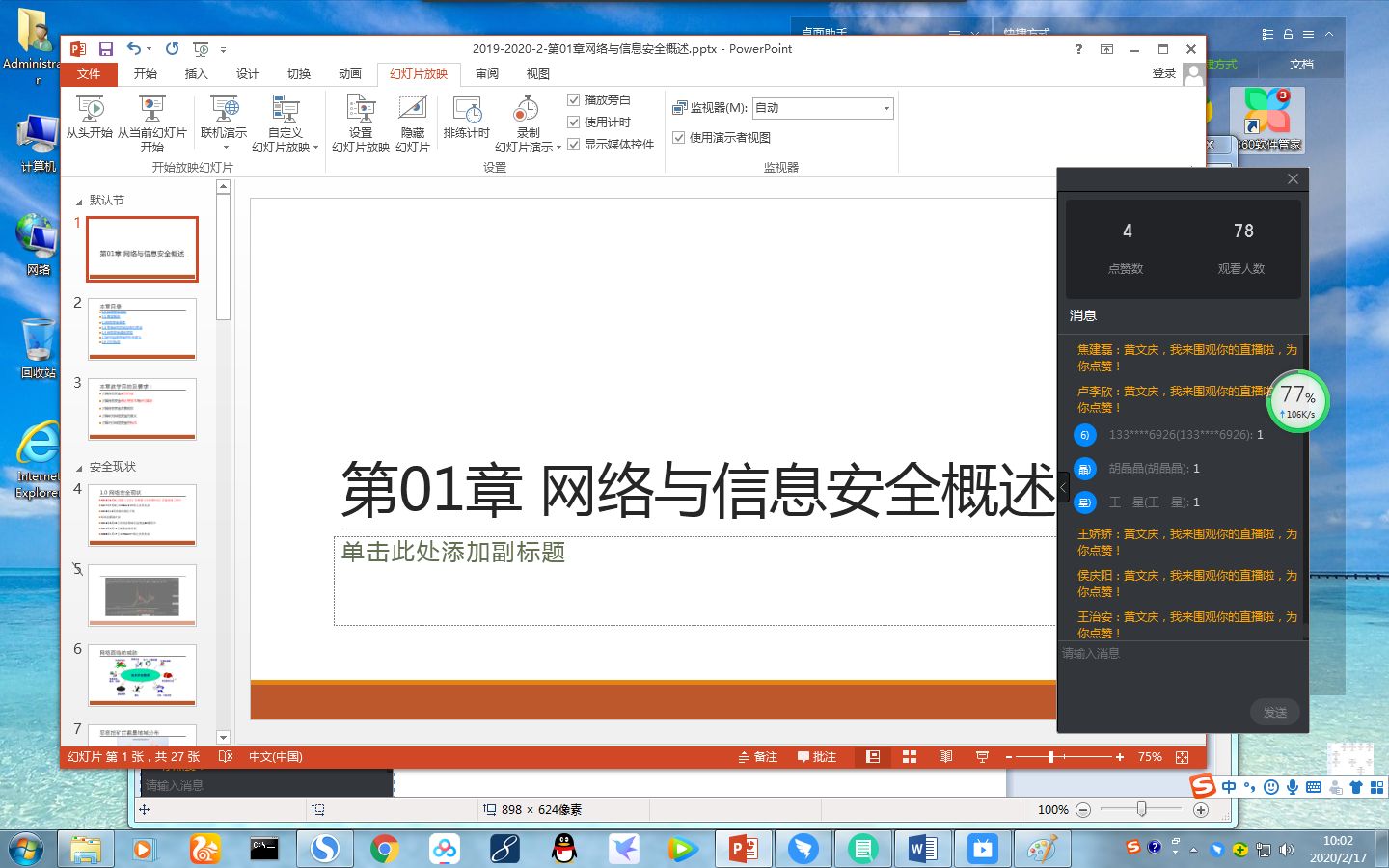
Task: Open Chrome from the taskbar
Action: tap(384, 849)
